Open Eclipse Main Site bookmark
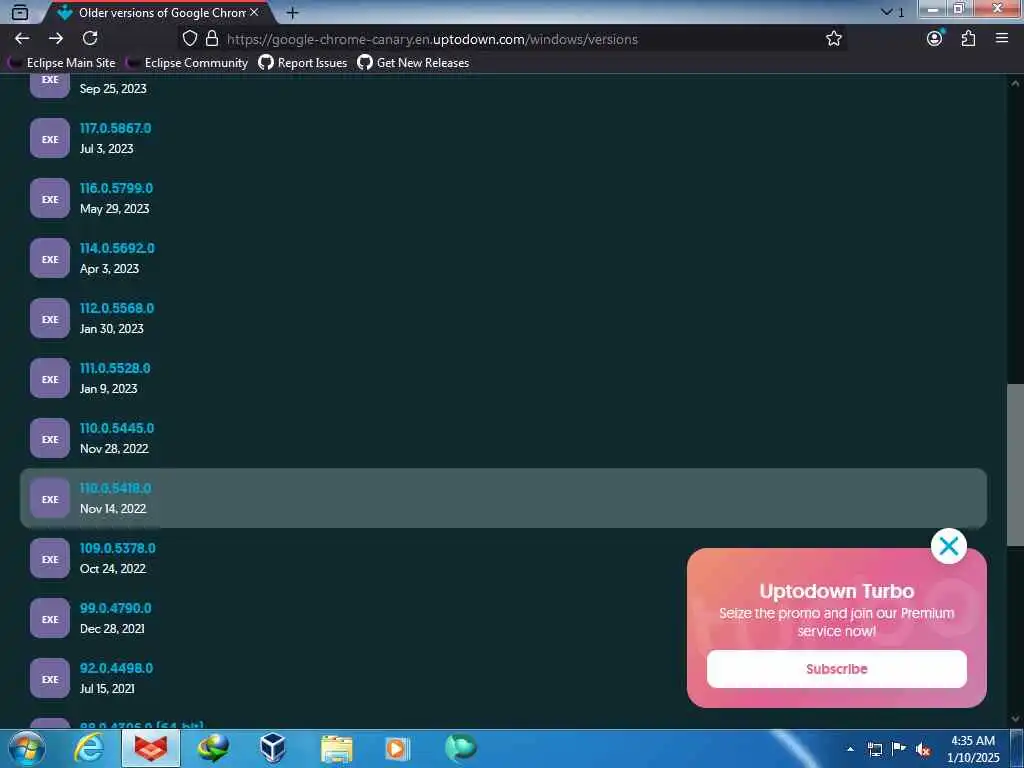1024x768 pixels. tap(63, 63)
